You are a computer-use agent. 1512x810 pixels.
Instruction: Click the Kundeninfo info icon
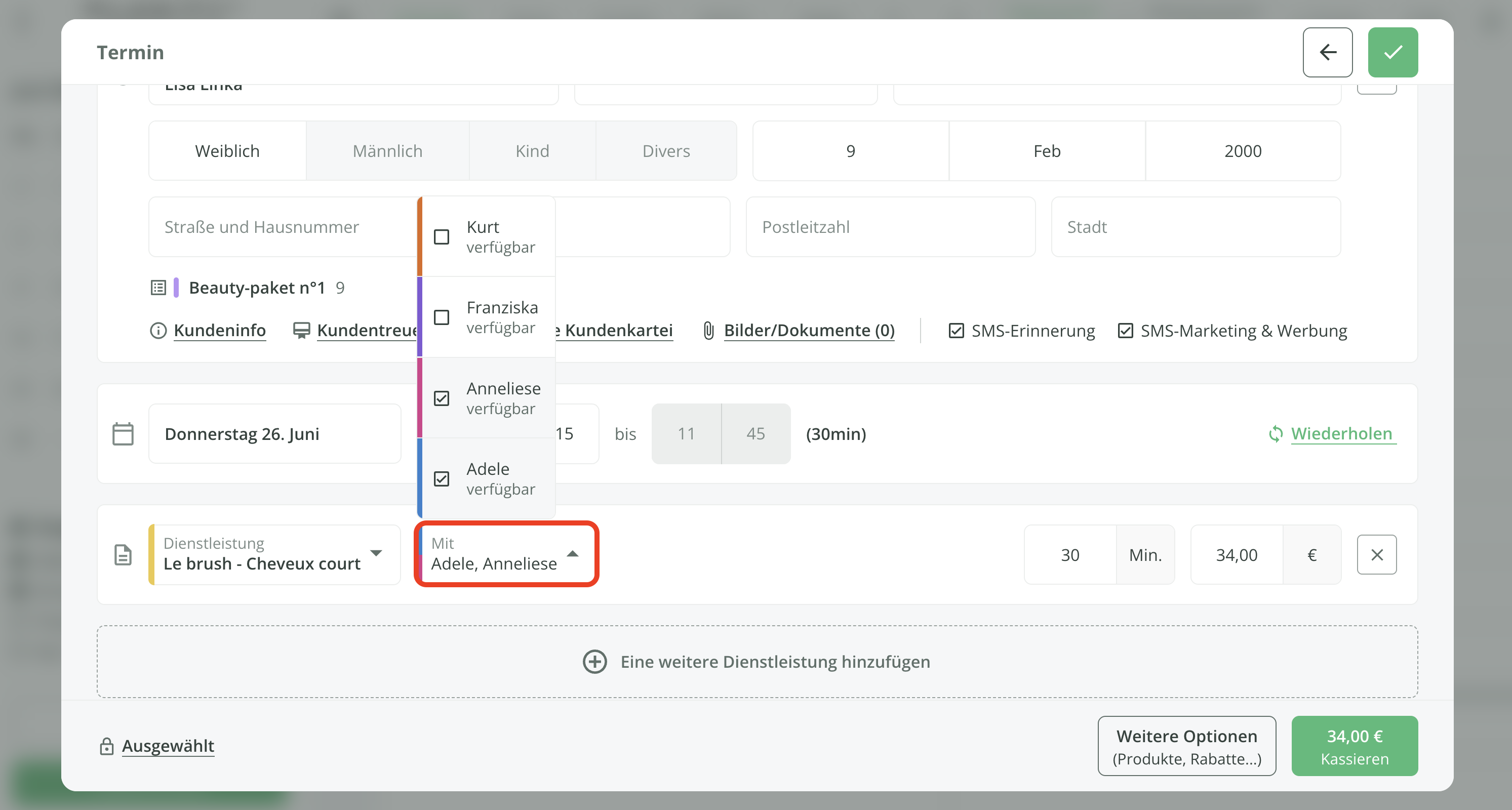click(158, 331)
